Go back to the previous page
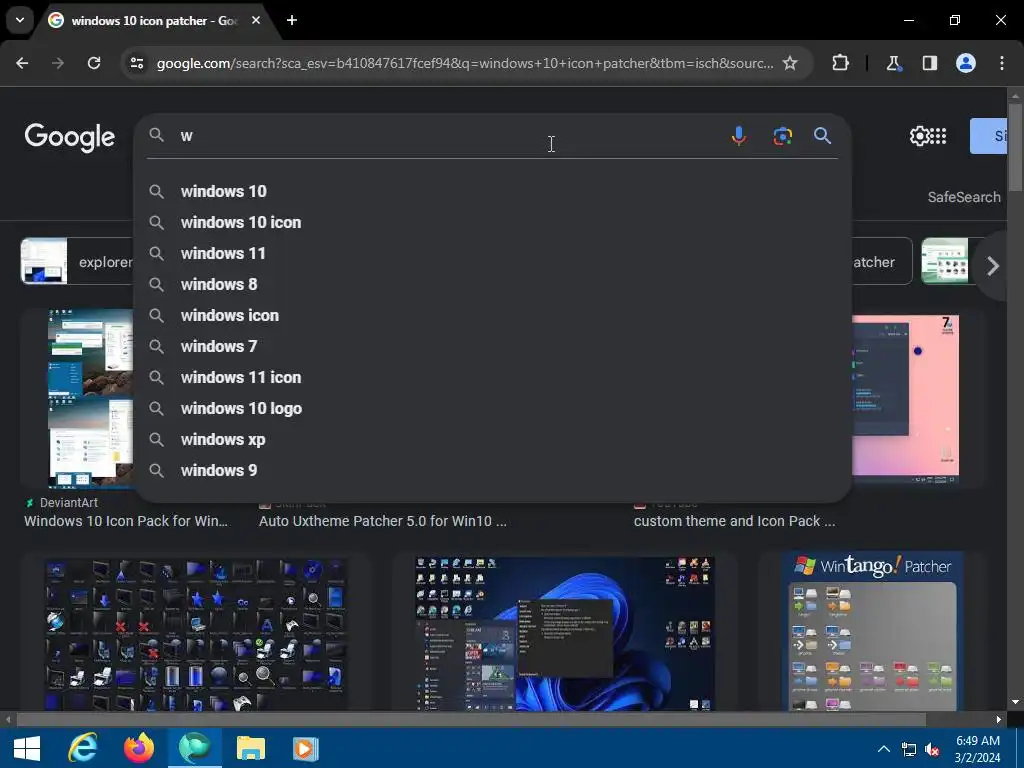The width and height of the screenshot is (1024, 768). tap(22, 63)
